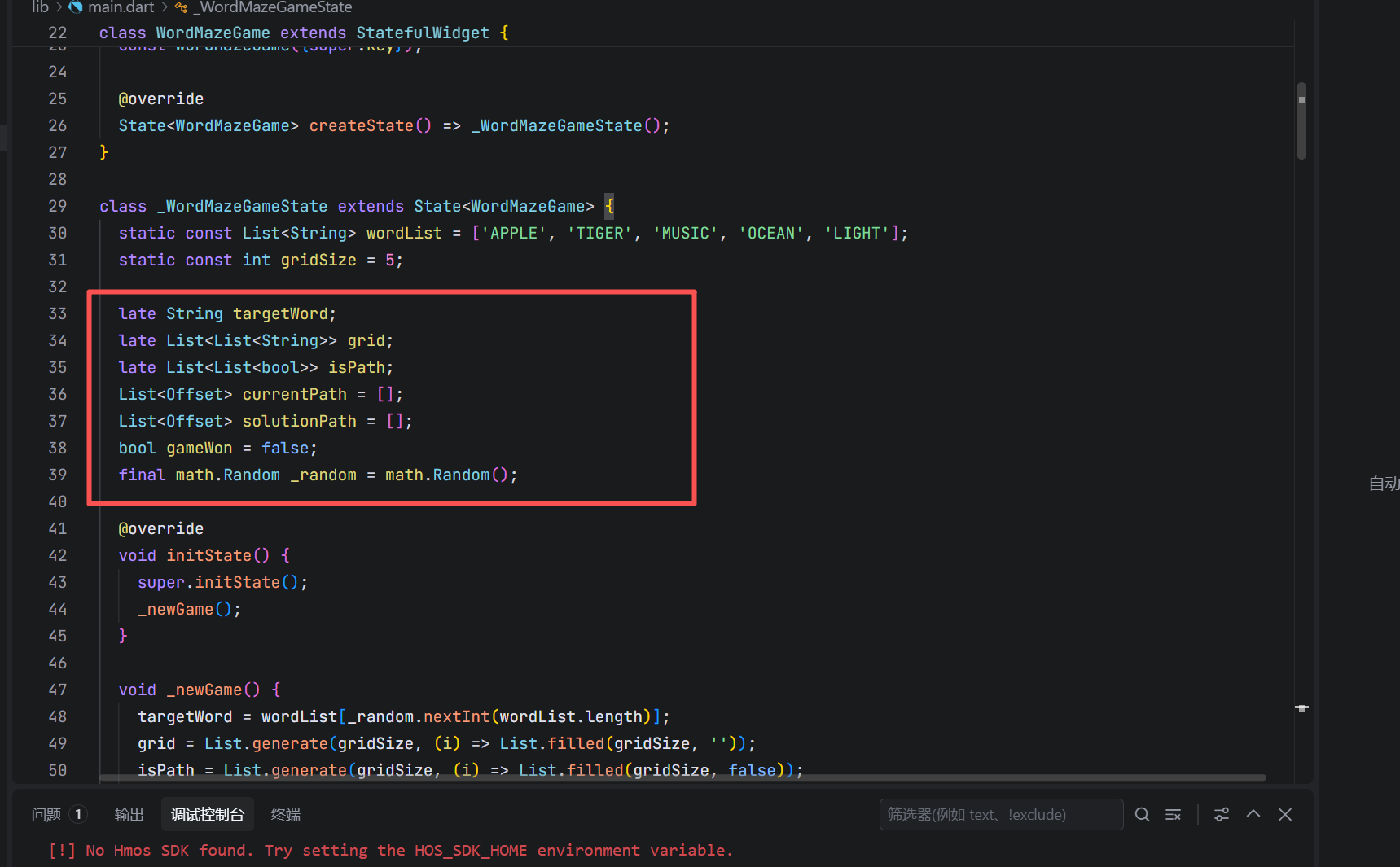The height and width of the screenshot is (867, 1400).
Task: Maximize panel with the chevron-up icon
Action: coord(1253,814)
